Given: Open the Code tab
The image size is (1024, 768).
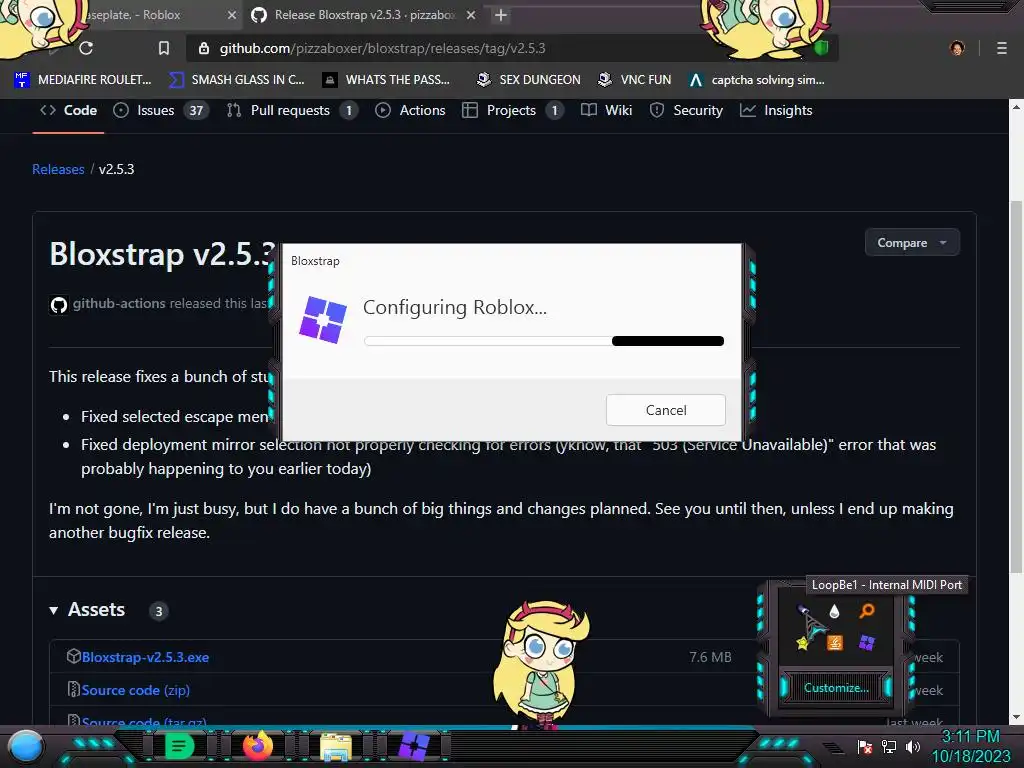Looking at the screenshot, I should (x=69, y=110).
